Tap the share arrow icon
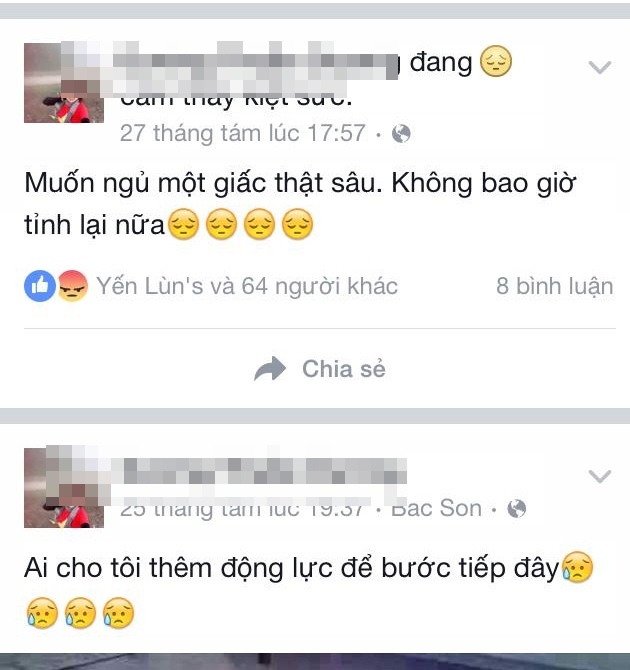The height and width of the screenshot is (670, 630). point(270,368)
